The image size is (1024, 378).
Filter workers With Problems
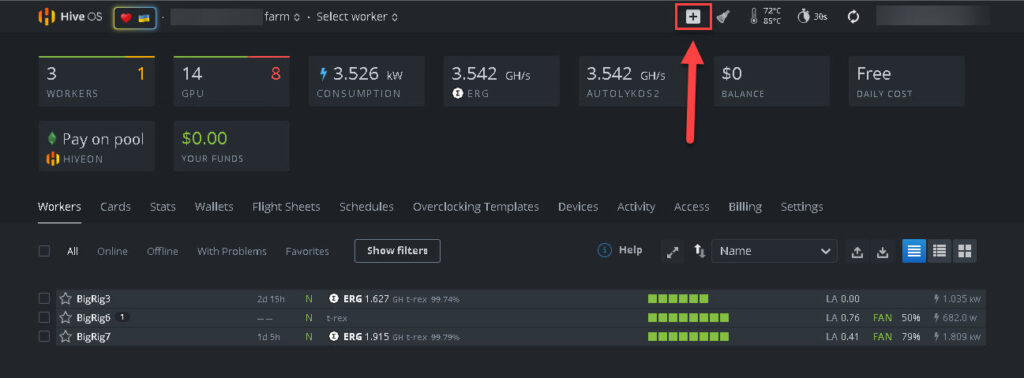[232, 251]
